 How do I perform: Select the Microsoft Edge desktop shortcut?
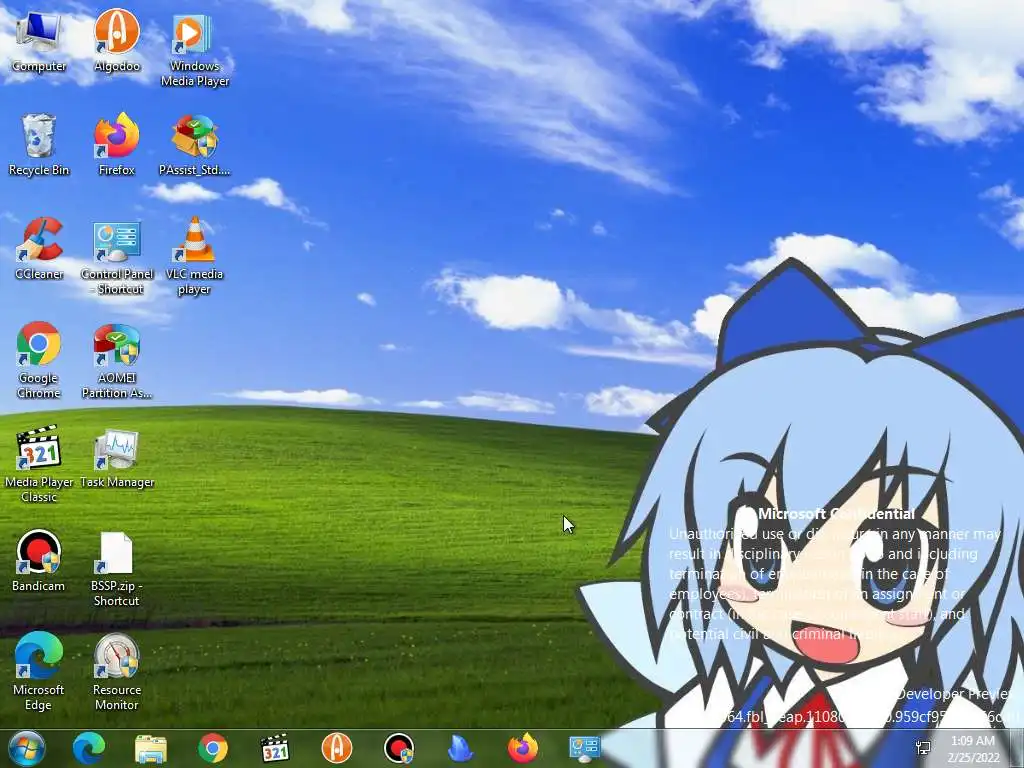point(39,672)
